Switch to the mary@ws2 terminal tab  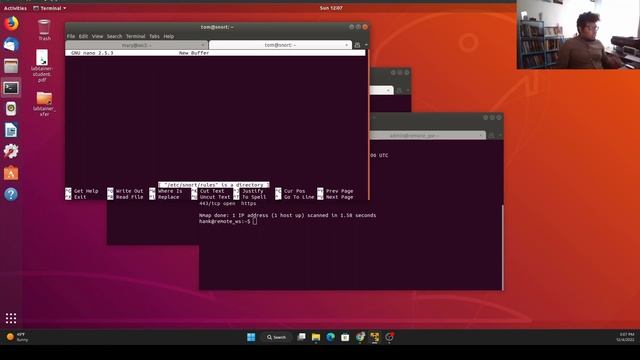(136, 45)
